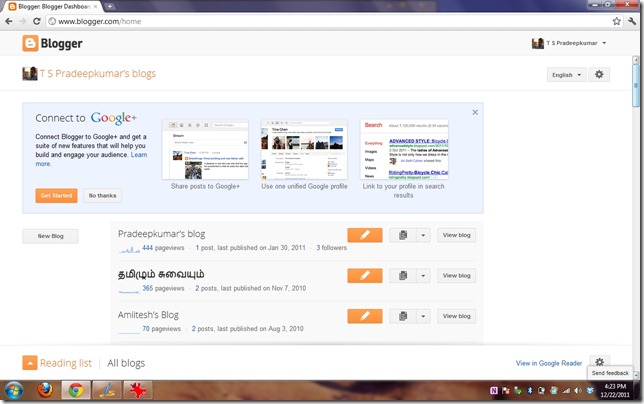Open the English language dropdown
This screenshot has width=644, height=404.
566,75
